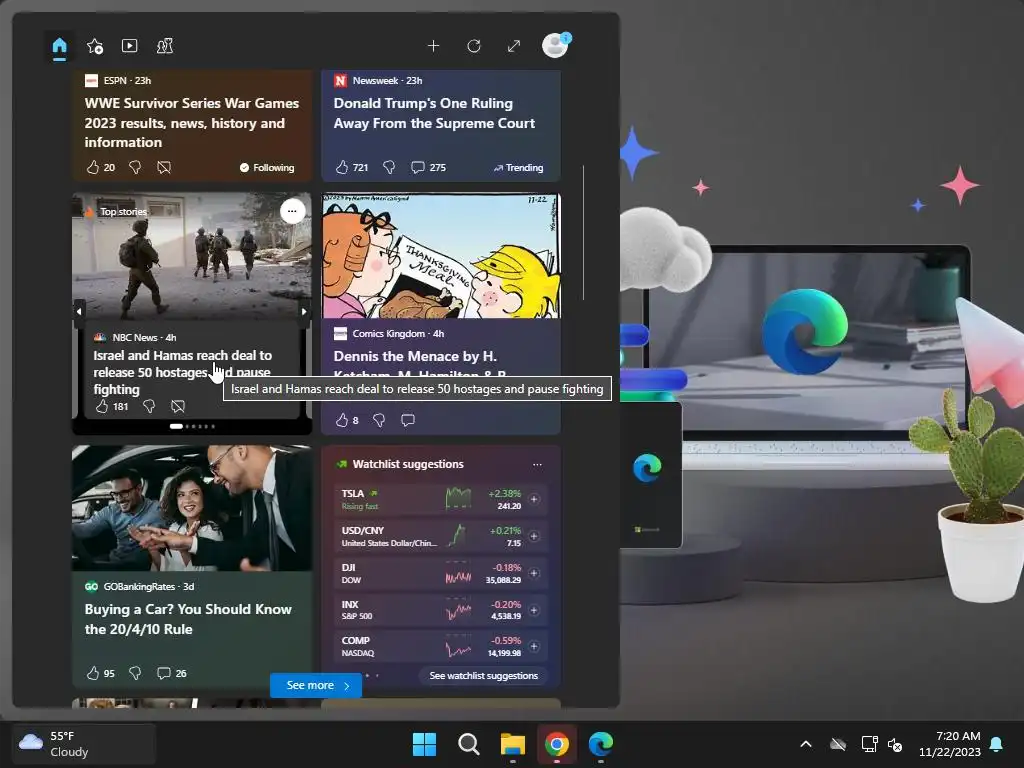Dislike the Israel and Hamas story

(149, 406)
